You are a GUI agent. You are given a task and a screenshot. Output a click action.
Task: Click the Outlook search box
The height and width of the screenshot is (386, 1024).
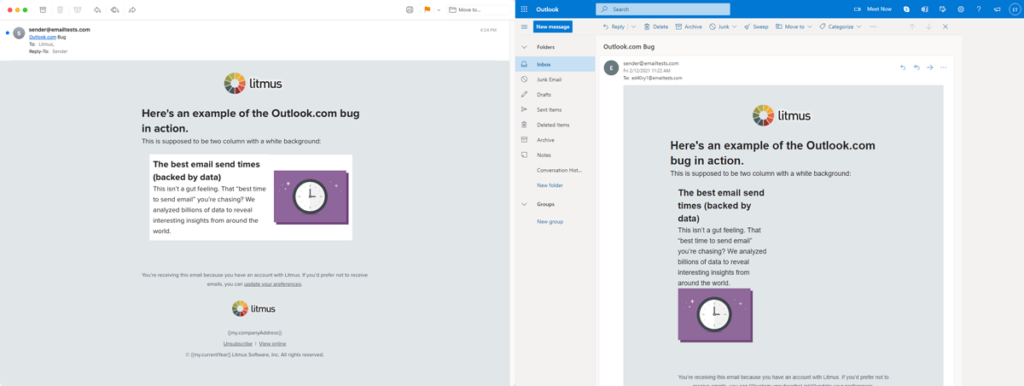[x=663, y=9]
